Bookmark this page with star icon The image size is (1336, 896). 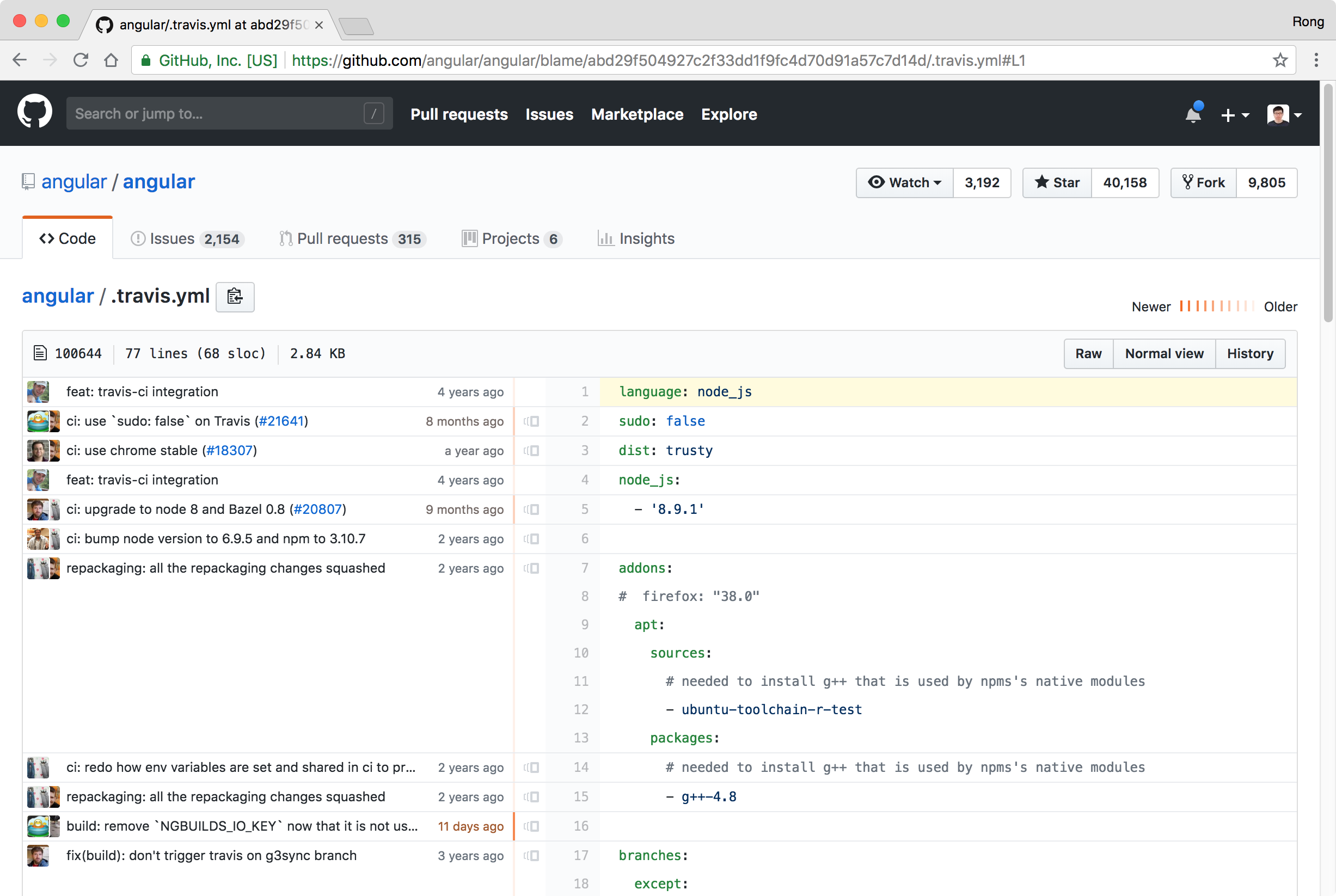[1280, 60]
